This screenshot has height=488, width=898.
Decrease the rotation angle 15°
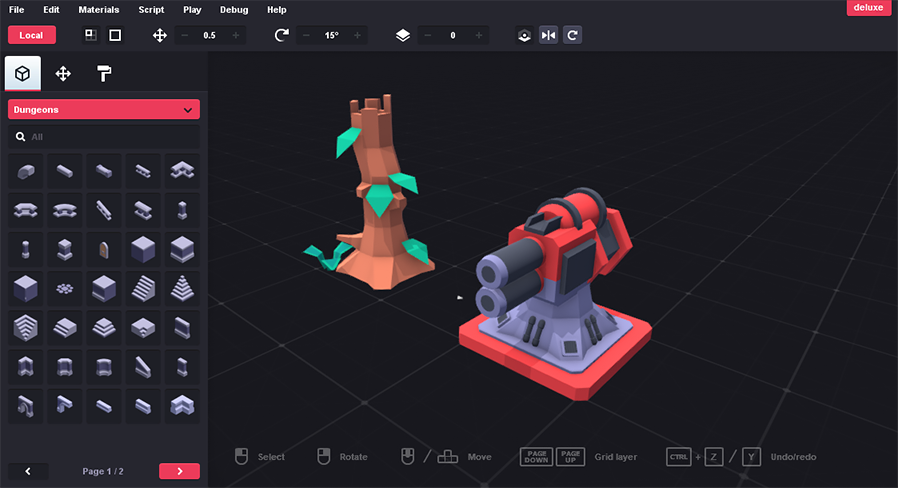pos(306,36)
